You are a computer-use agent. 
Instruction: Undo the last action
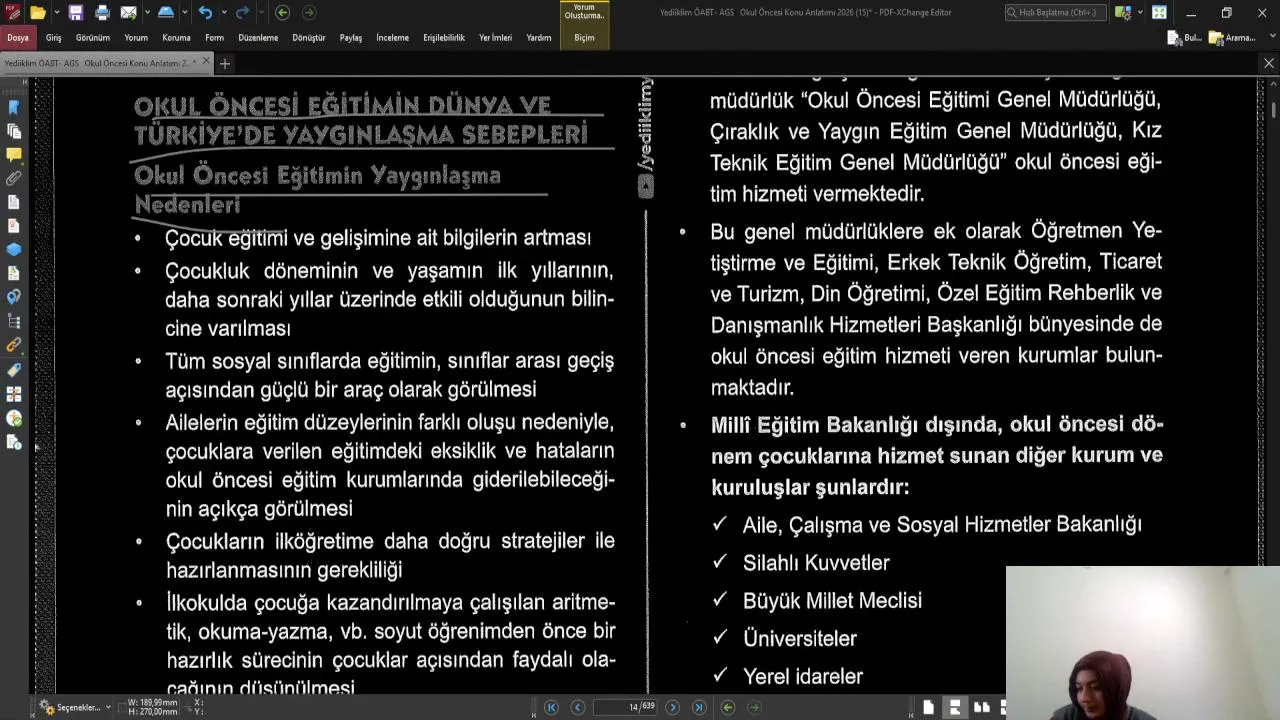205,13
